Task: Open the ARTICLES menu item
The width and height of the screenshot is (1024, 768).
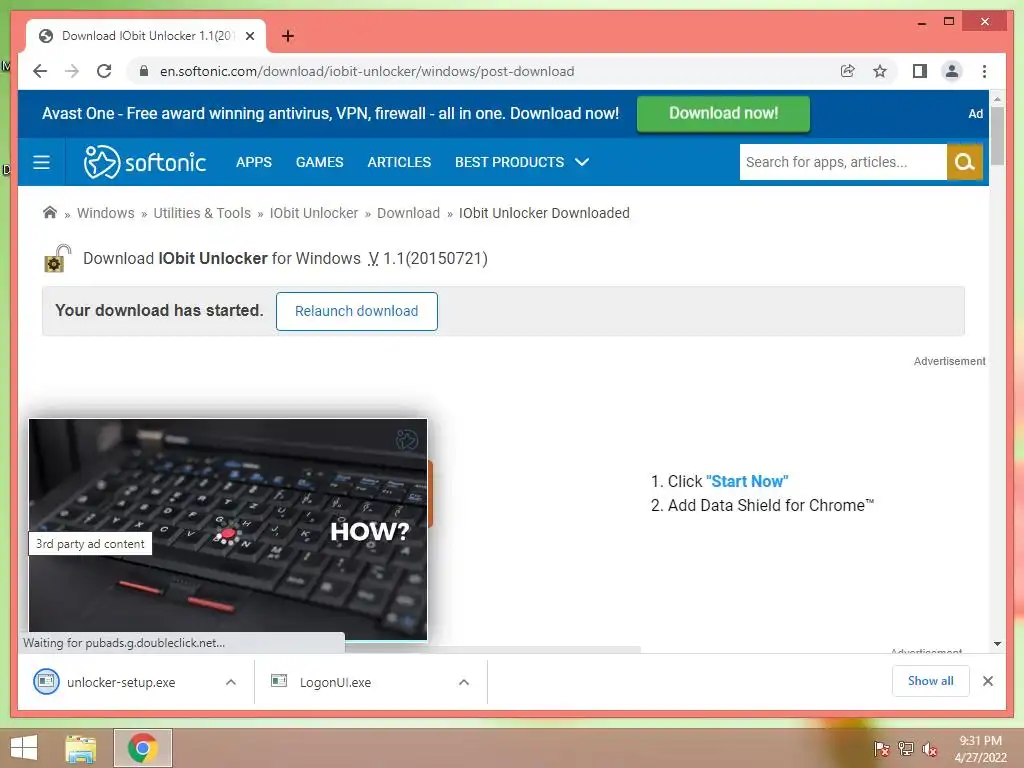Action: 399,162
